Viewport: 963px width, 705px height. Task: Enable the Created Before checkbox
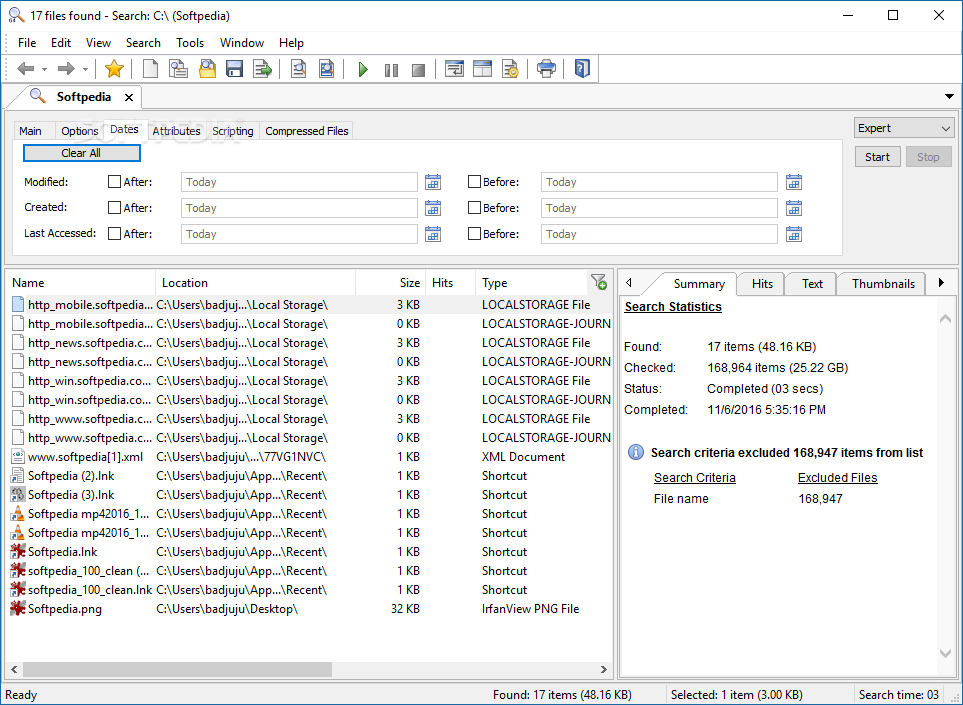(x=474, y=208)
